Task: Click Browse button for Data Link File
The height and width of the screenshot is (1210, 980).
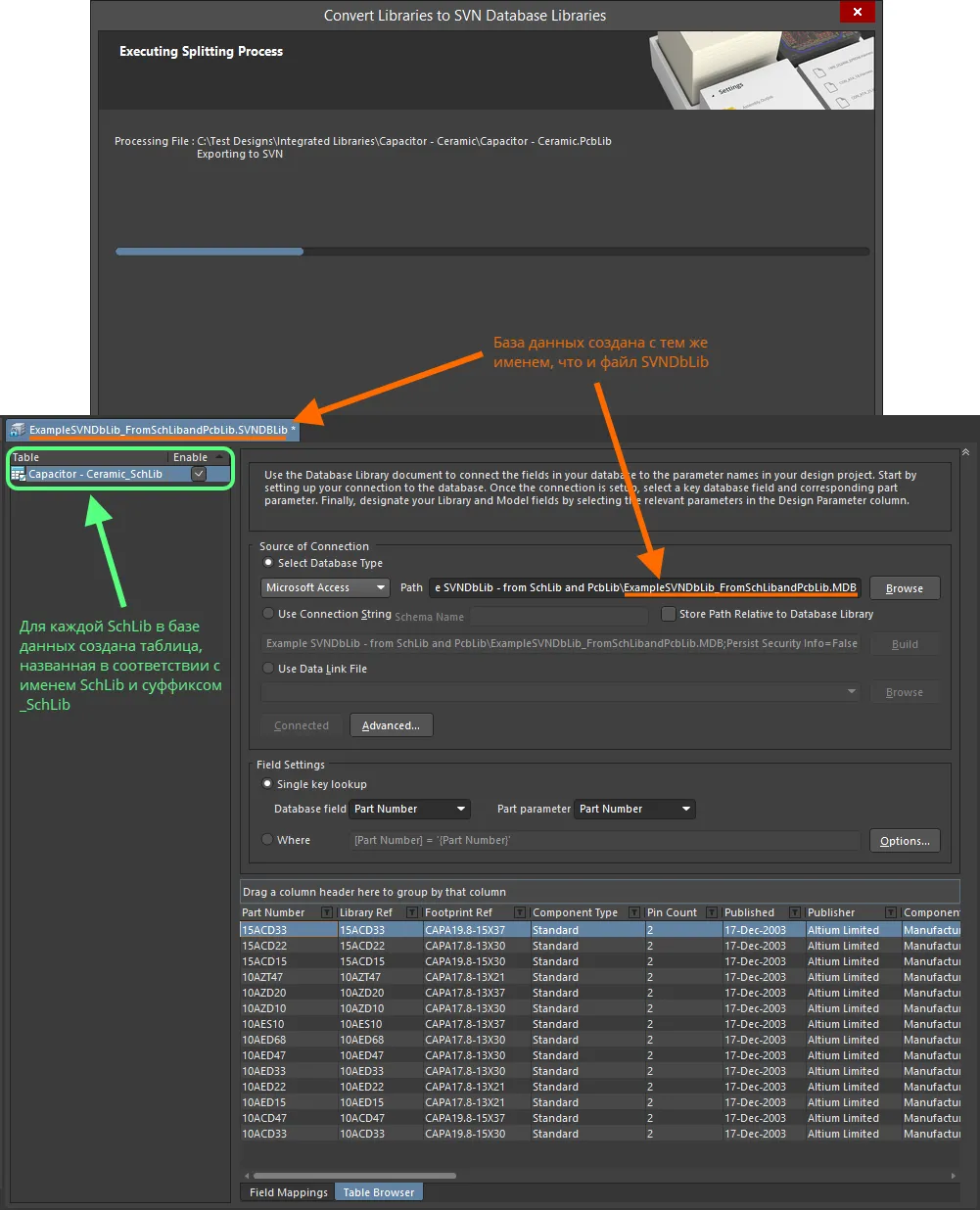Action: click(905, 692)
